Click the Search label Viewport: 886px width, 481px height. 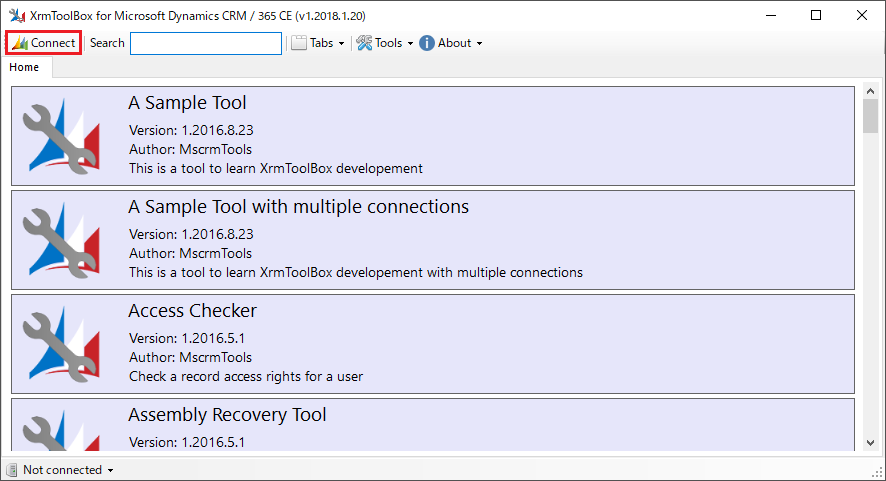(107, 43)
